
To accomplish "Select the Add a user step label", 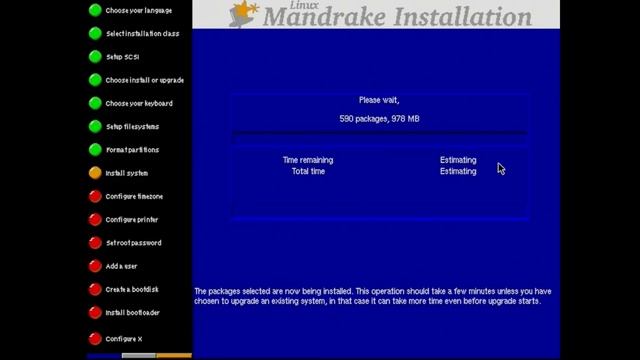I will click(x=121, y=267).
